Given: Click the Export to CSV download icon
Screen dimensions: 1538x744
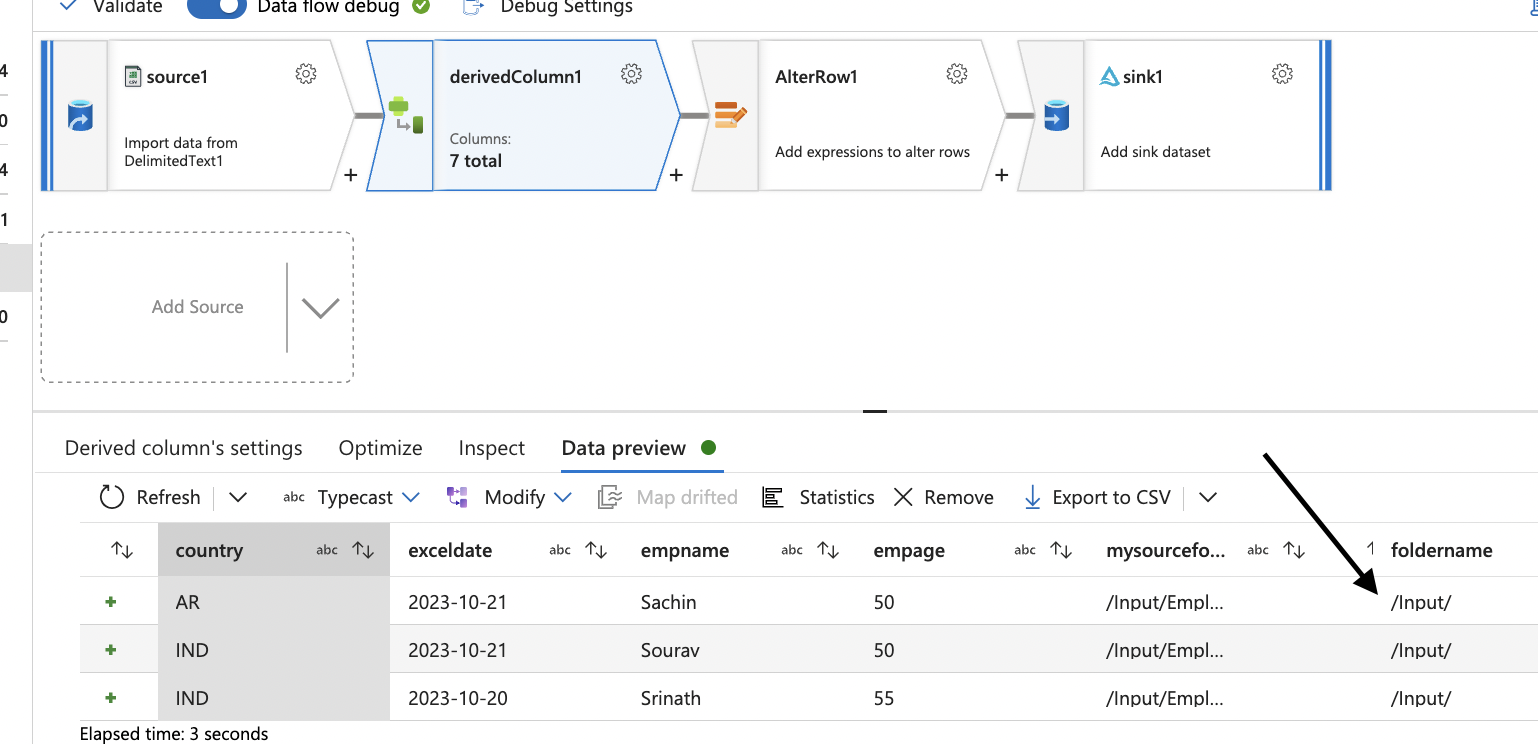Looking at the screenshot, I should (x=1032, y=497).
